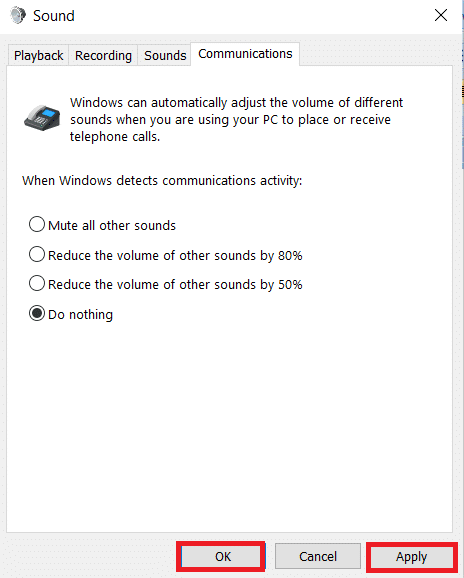The width and height of the screenshot is (464, 578).
Task: Click the 'Reduce the volume of other sounds by 80%' text
Action: [175, 255]
